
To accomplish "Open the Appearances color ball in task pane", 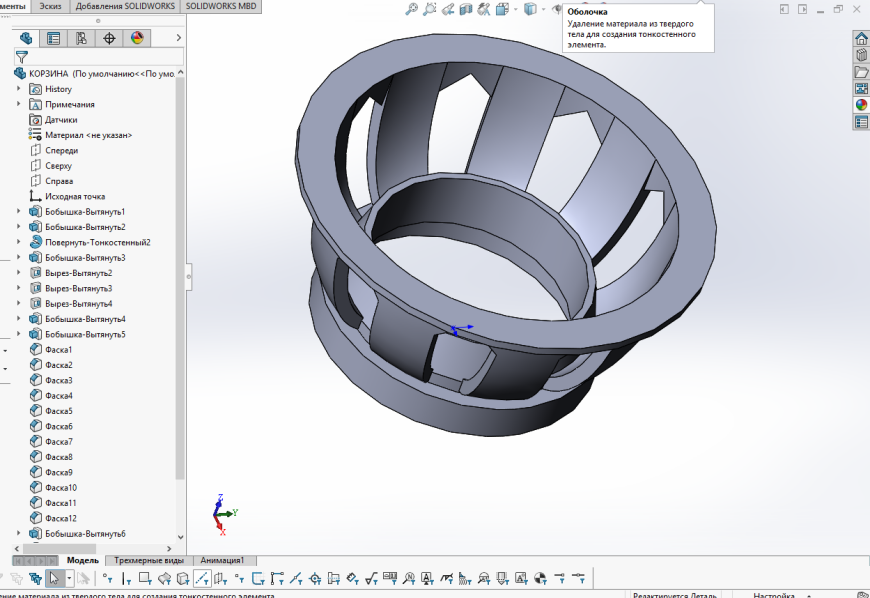I will (861, 105).
